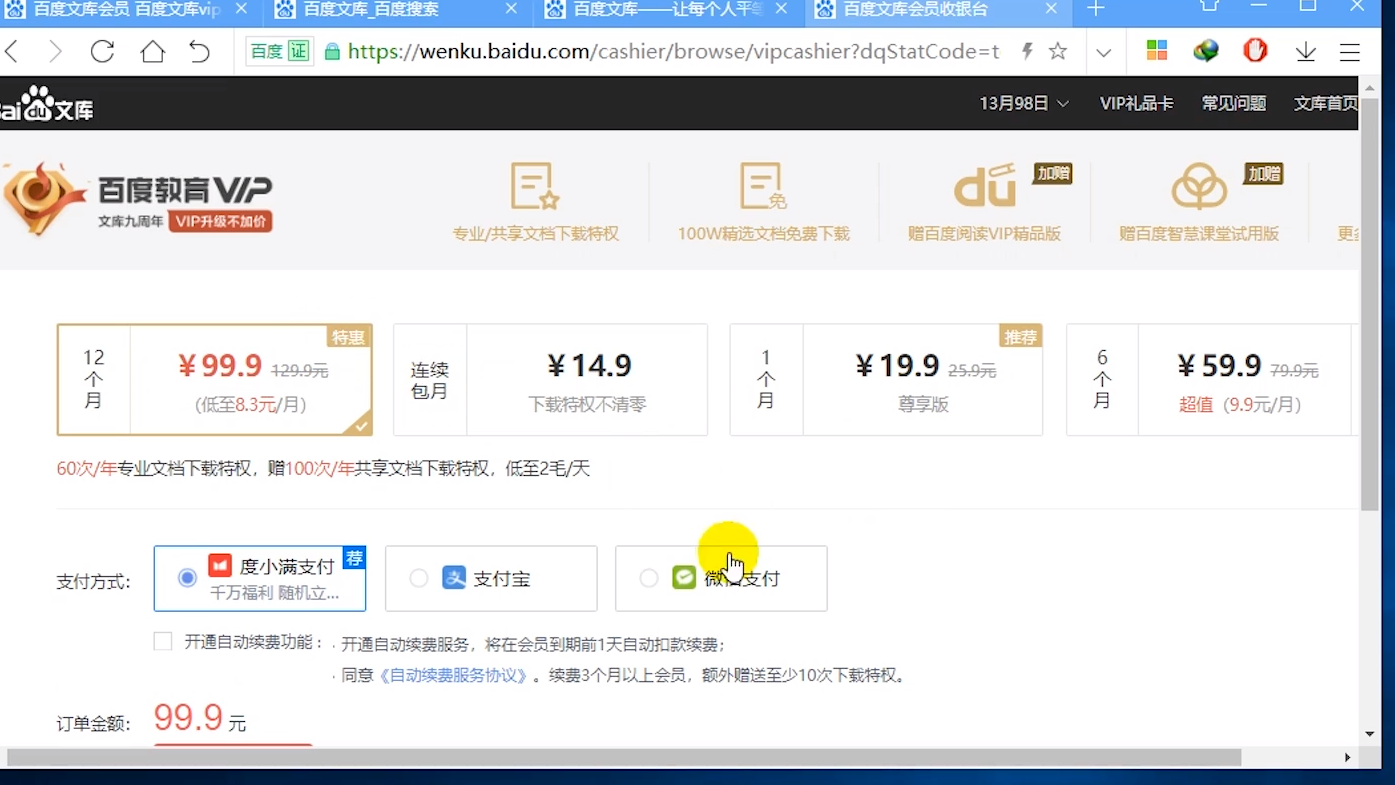Viewport: 1395px width, 785px height.
Task: Click the 100W精选文档免费下载 icon
Action: (x=763, y=186)
